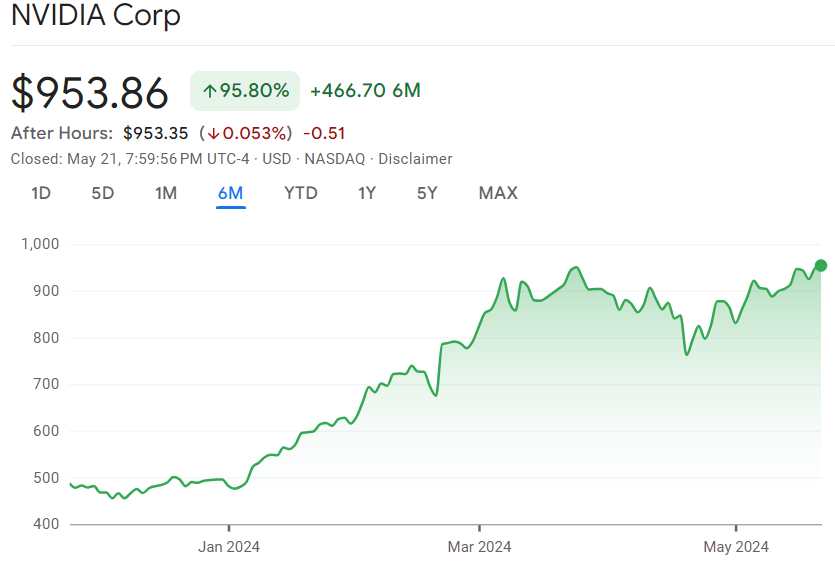The image size is (835, 577).
Task: Click the NVIDIA Corp heading
Action: pyautogui.click(x=96, y=15)
